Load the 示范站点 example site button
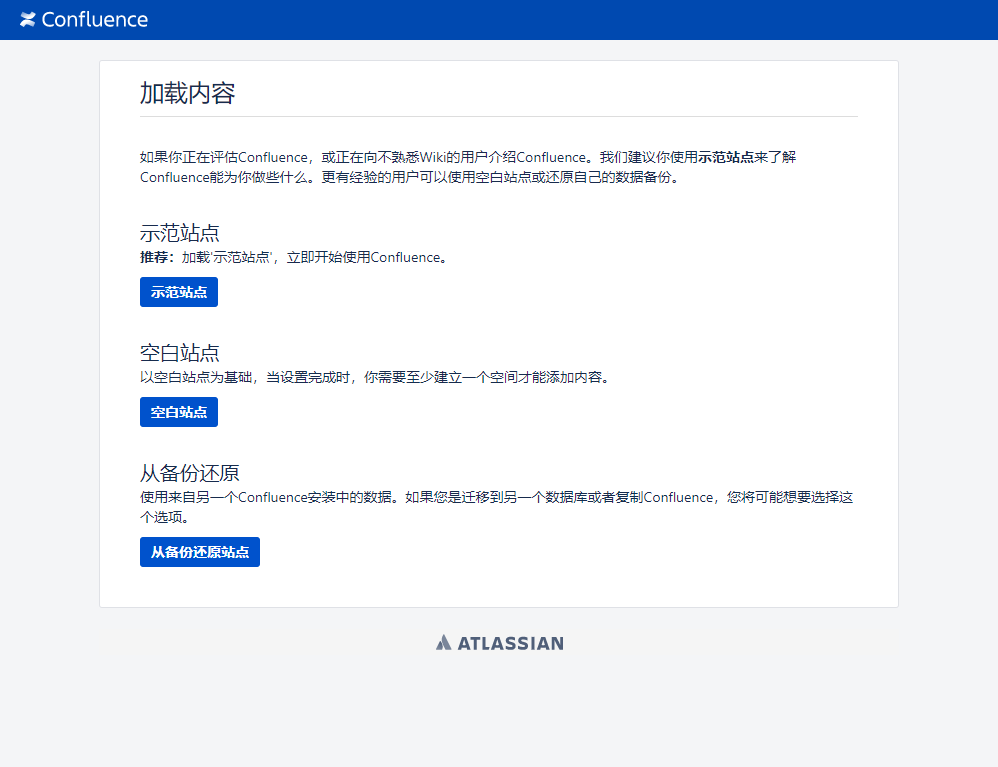The image size is (998, 767). pyautogui.click(x=179, y=292)
